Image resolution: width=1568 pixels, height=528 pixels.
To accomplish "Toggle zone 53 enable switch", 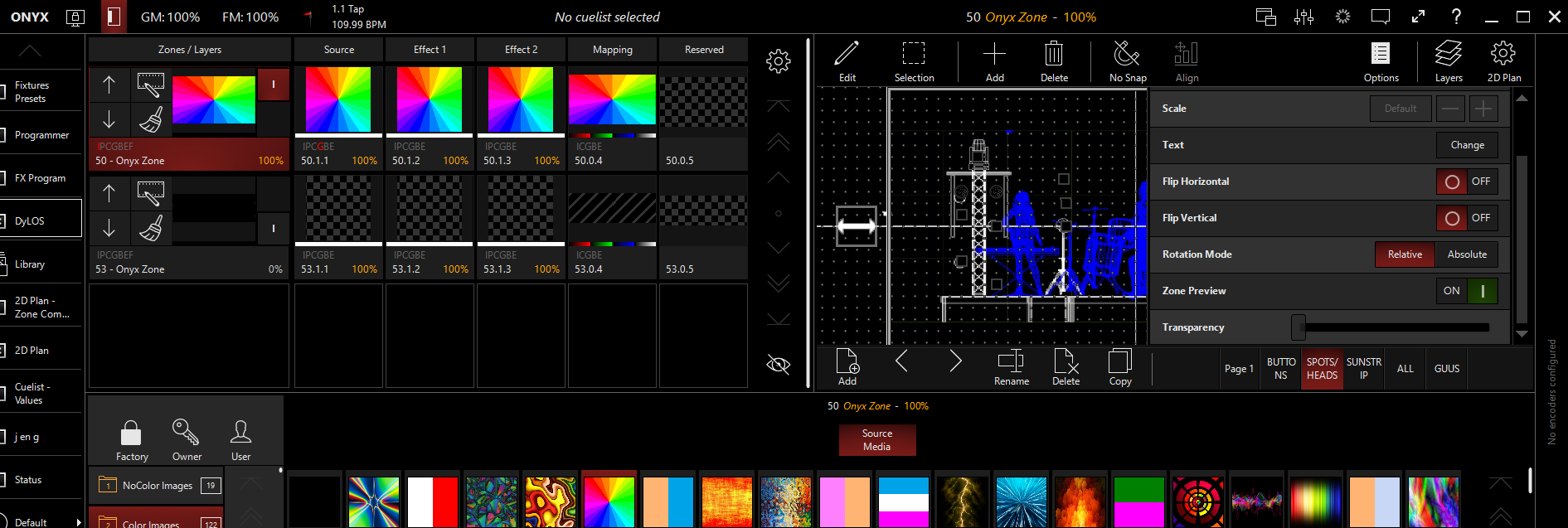I will [x=274, y=228].
